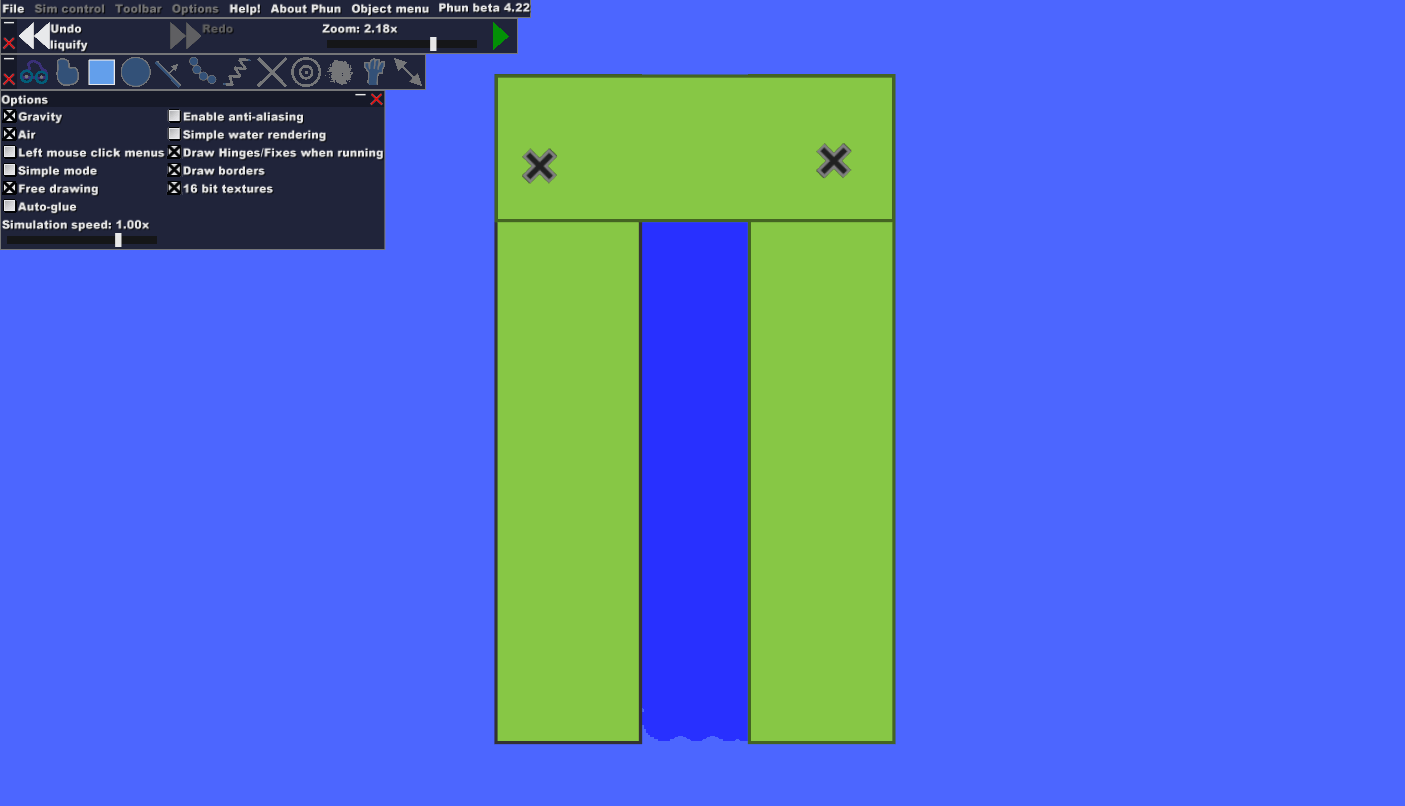Image resolution: width=1405 pixels, height=806 pixels.
Task: Click the Redo label
Action: [x=218, y=29]
